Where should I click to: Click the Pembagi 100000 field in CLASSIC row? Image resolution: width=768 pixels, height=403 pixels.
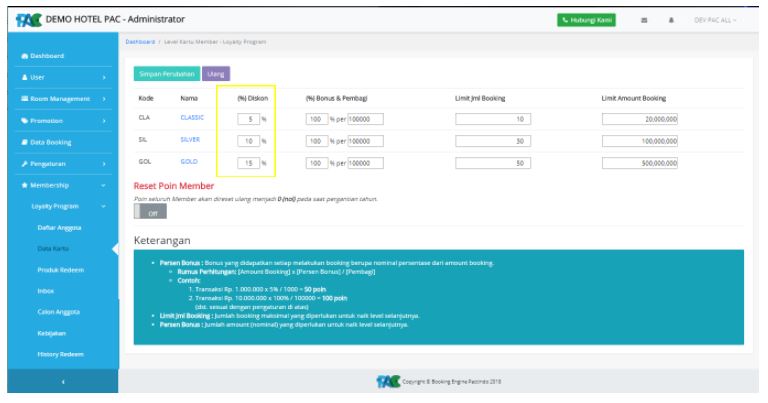pyautogui.click(x=365, y=119)
